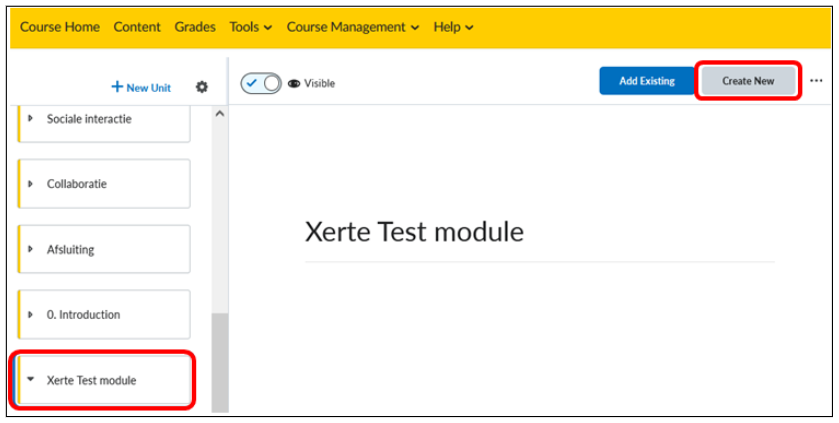Open the Tools dropdown menu
This screenshot has height=423, width=839.
tap(250, 27)
